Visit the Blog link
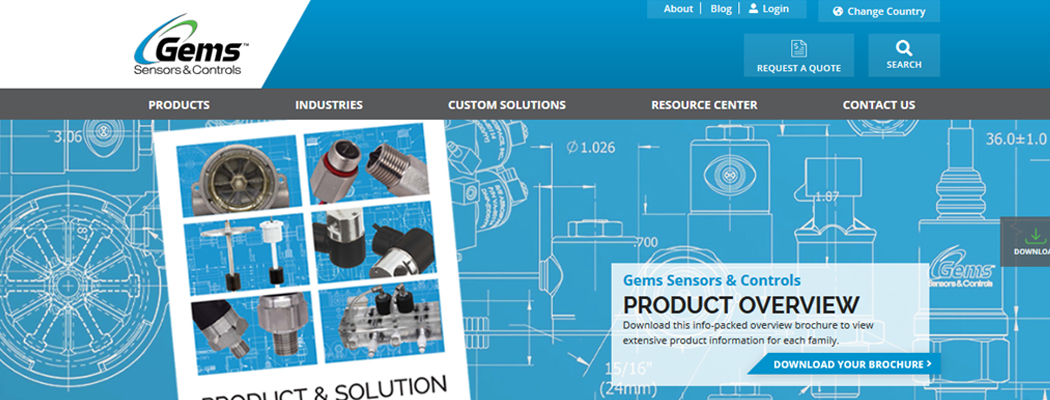The height and width of the screenshot is (400, 1050). click(721, 9)
